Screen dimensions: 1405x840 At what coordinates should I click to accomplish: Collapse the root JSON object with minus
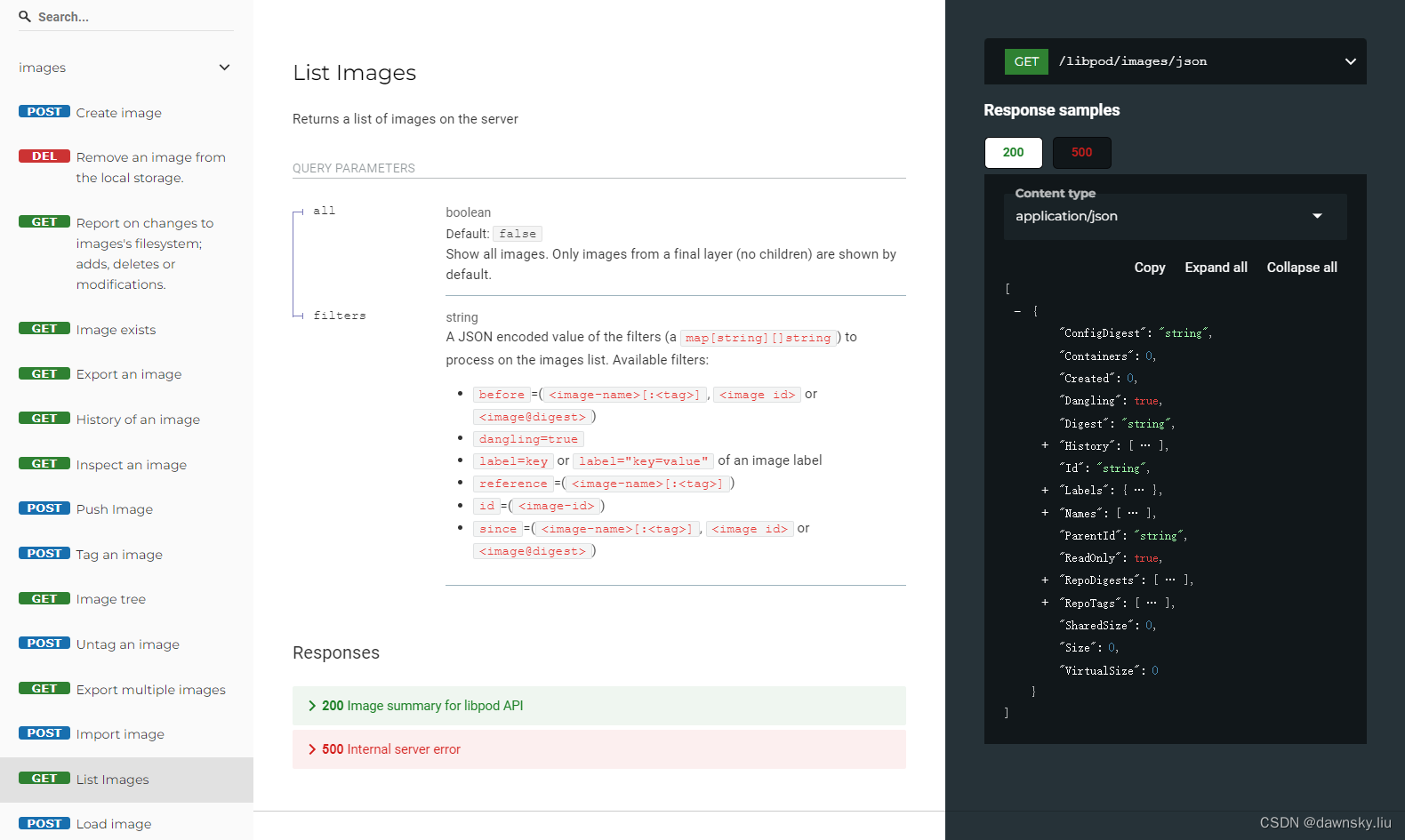click(1017, 311)
